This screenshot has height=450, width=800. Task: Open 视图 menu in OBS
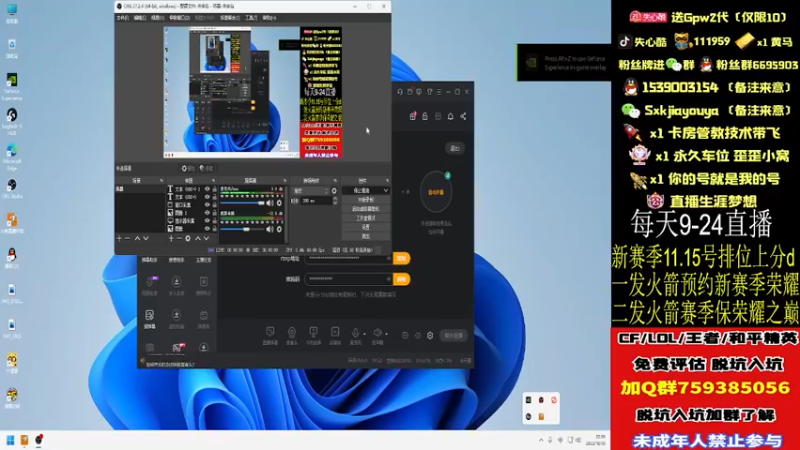tap(158, 18)
